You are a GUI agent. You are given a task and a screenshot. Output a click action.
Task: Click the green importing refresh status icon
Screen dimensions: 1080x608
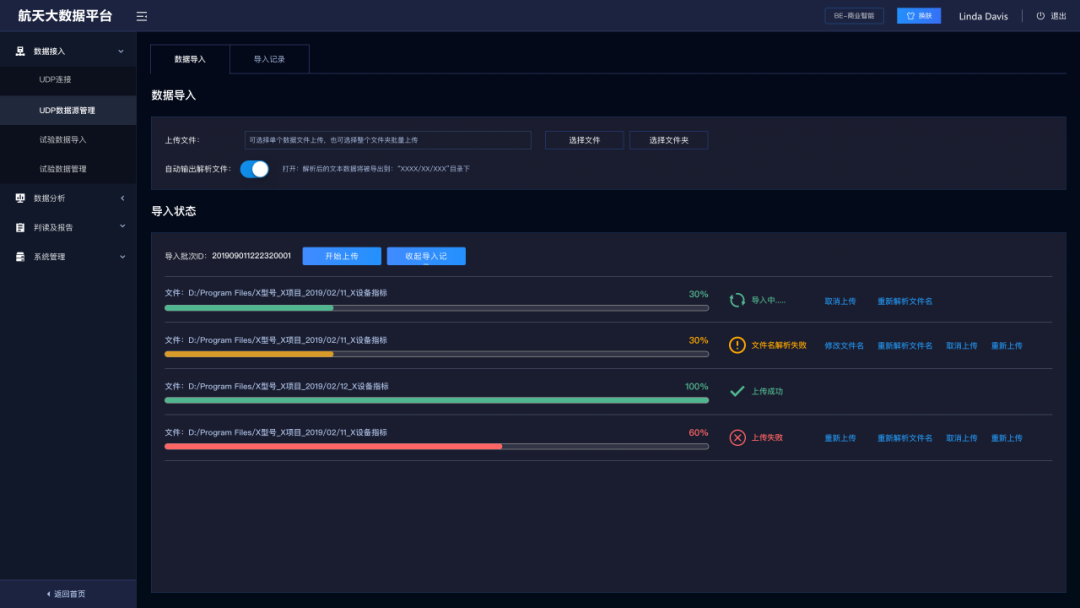[737, 300]
